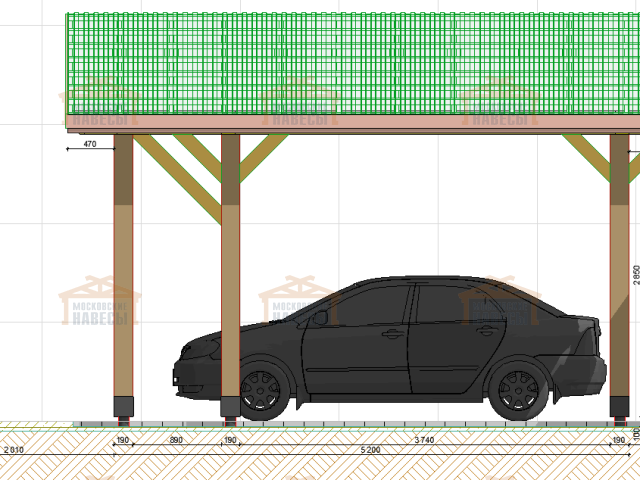
Task: Click the 2010 dimension at bottom left
Action: tap(13, 451)
